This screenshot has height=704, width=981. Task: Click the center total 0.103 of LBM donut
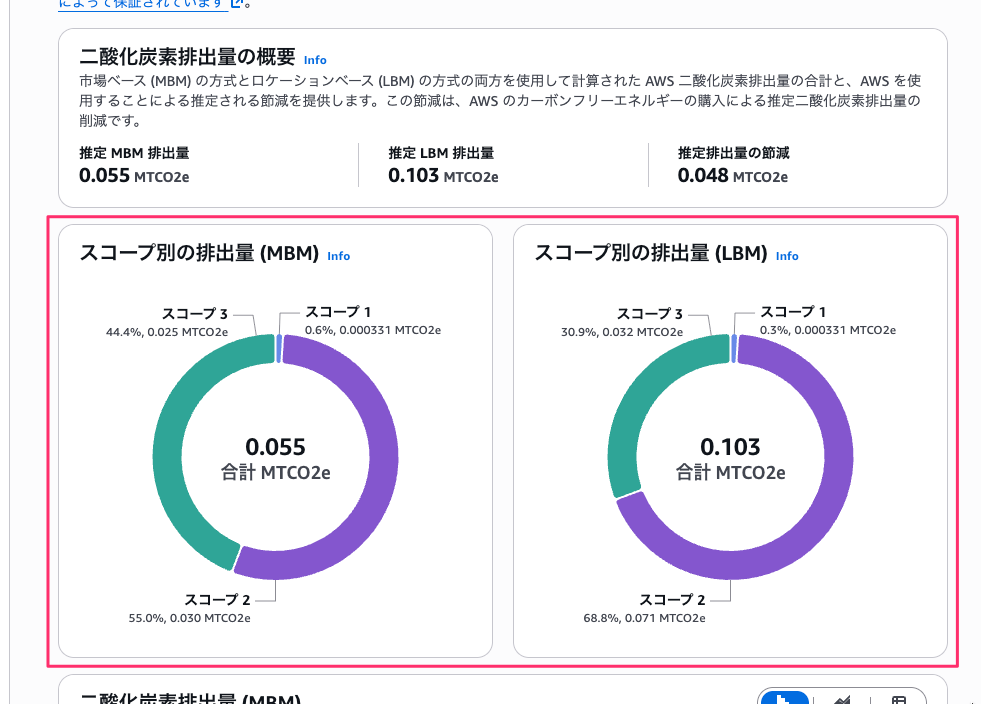[729, 447]
